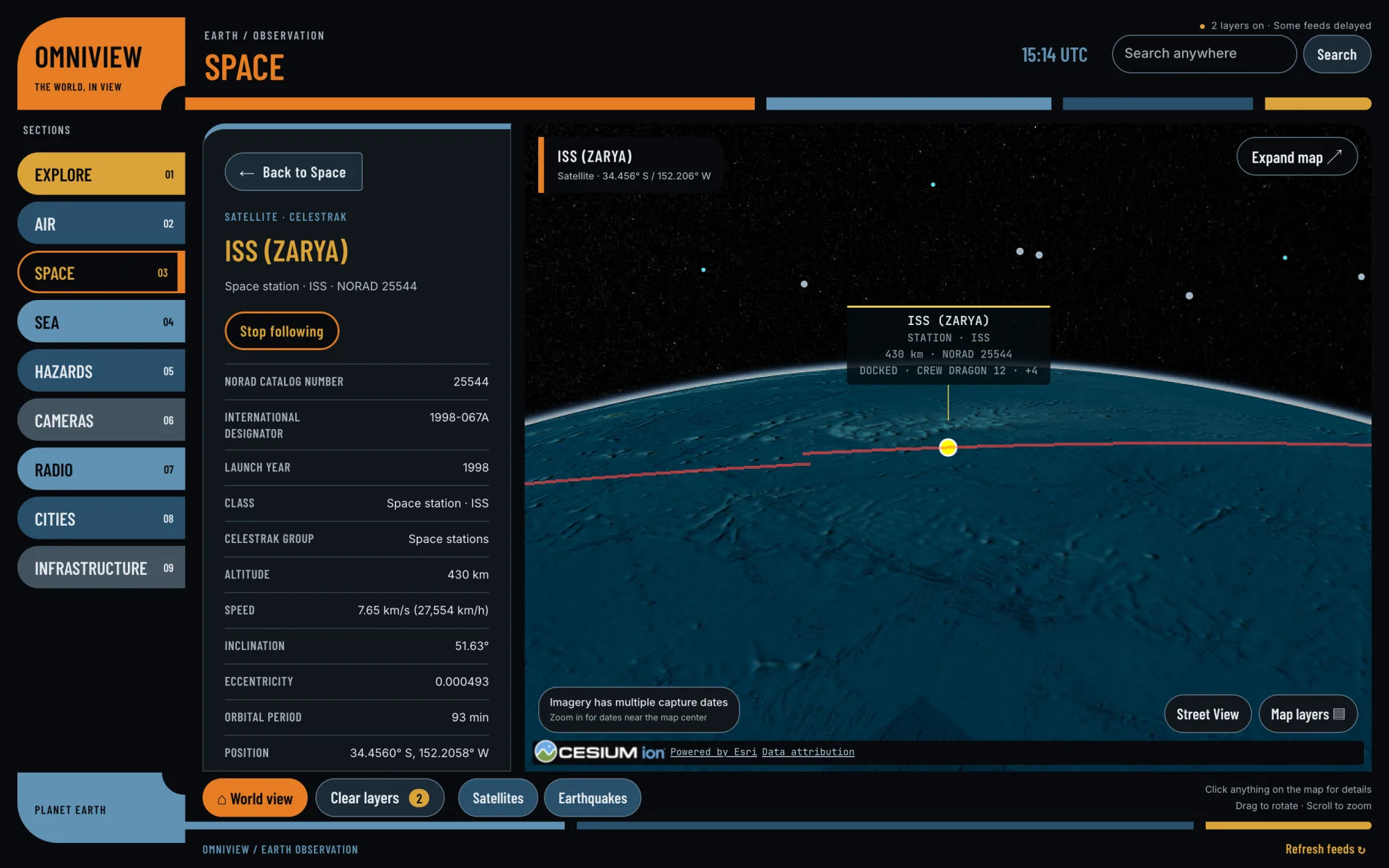
Task: Return to World view
Action: click(x=255, y=798)
